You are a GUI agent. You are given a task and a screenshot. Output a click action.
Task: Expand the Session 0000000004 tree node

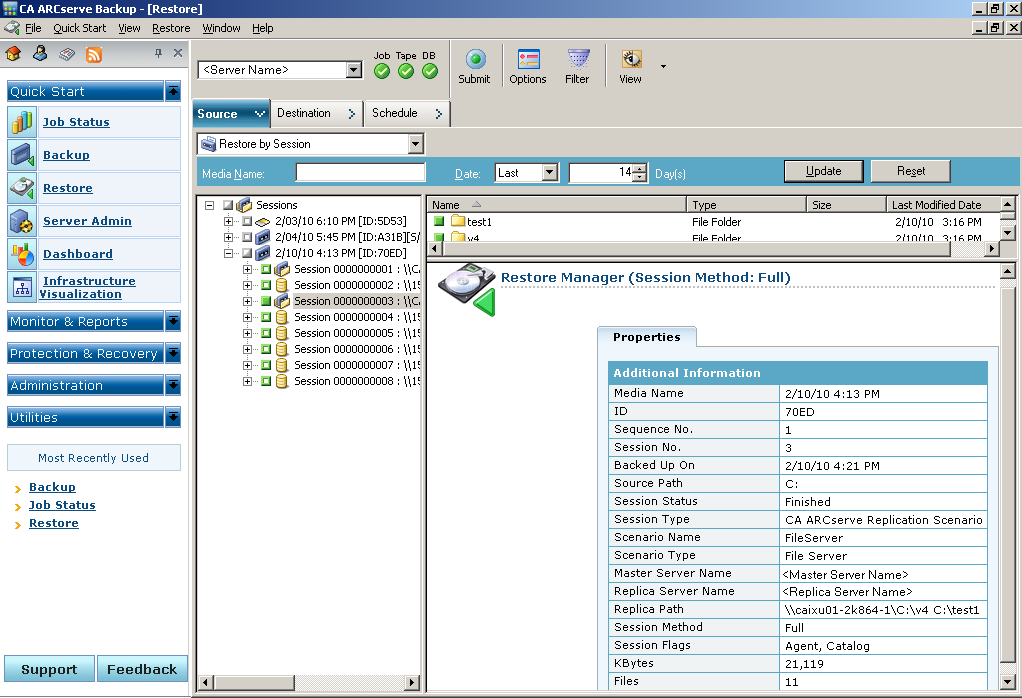click(246, 318)
